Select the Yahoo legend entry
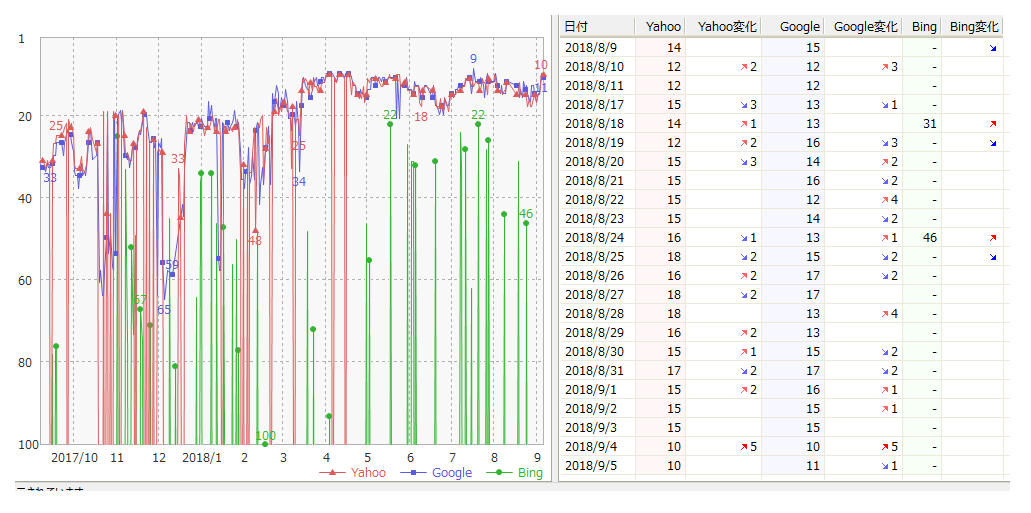 [x=352, y=472]
